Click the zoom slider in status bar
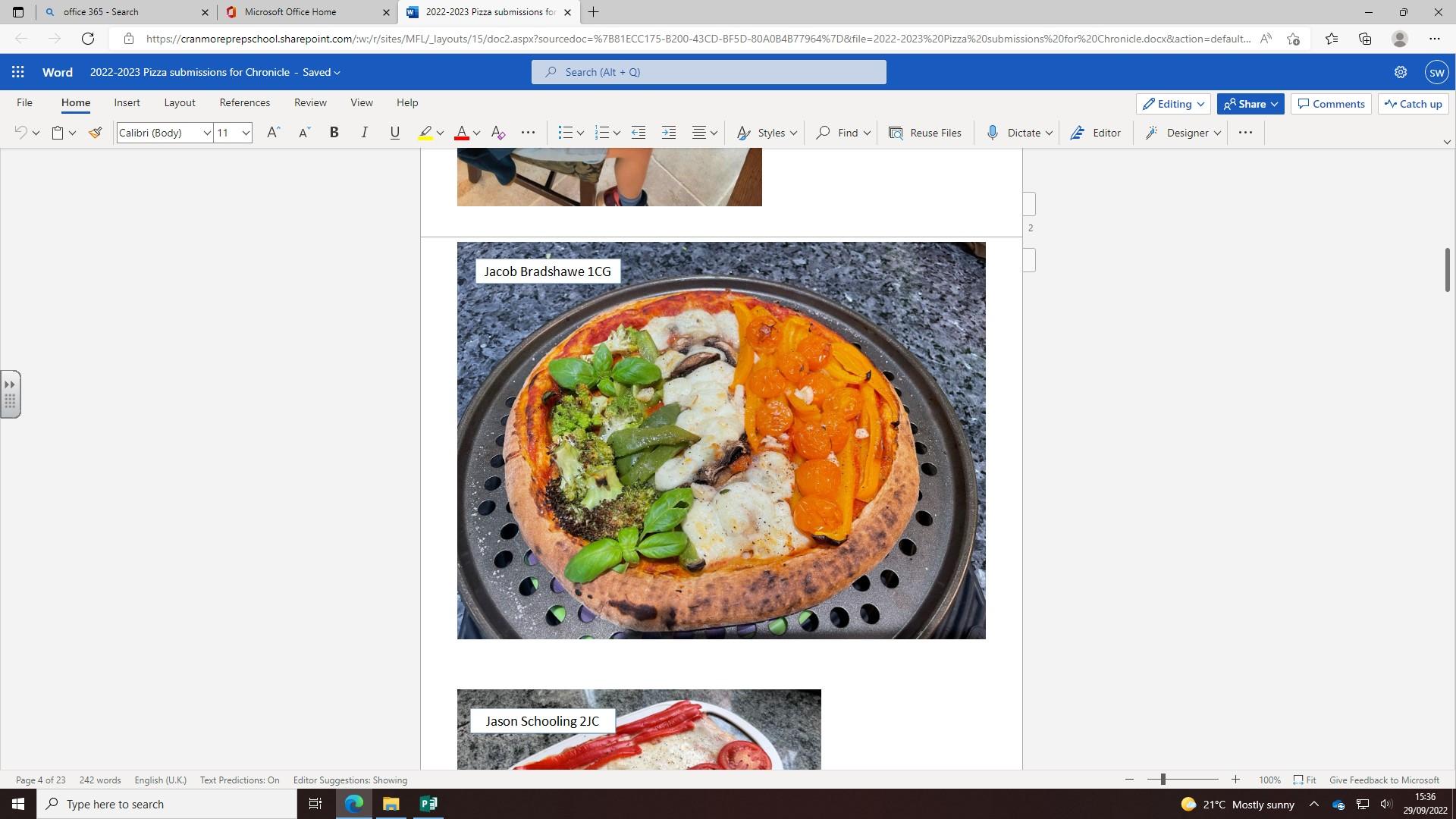This screenshot has height=819, width=1456. click(1163, 780)
